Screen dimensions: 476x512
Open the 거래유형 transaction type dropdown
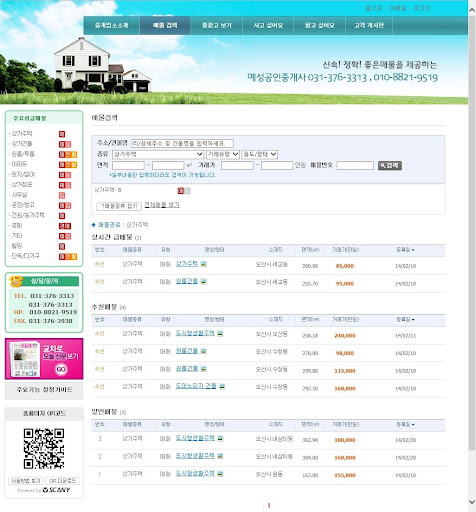223,154
